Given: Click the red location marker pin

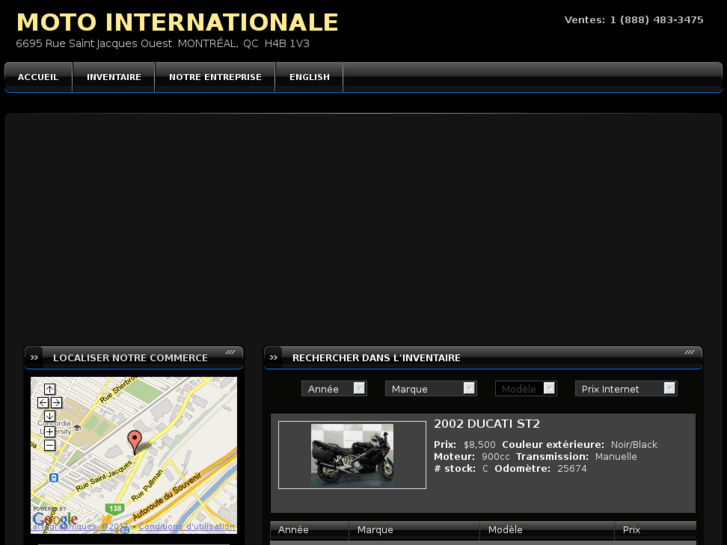Looking at the screenshot, I should point(134,442).
